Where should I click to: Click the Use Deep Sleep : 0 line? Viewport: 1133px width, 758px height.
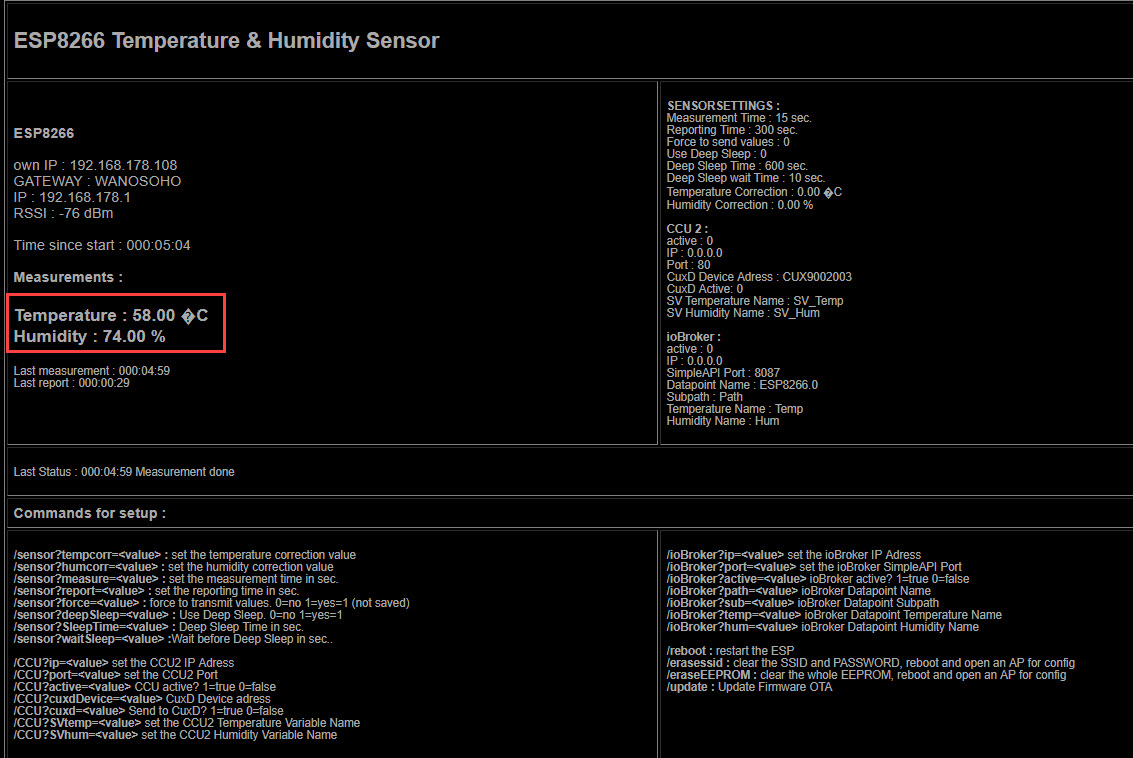pos(717,154)
